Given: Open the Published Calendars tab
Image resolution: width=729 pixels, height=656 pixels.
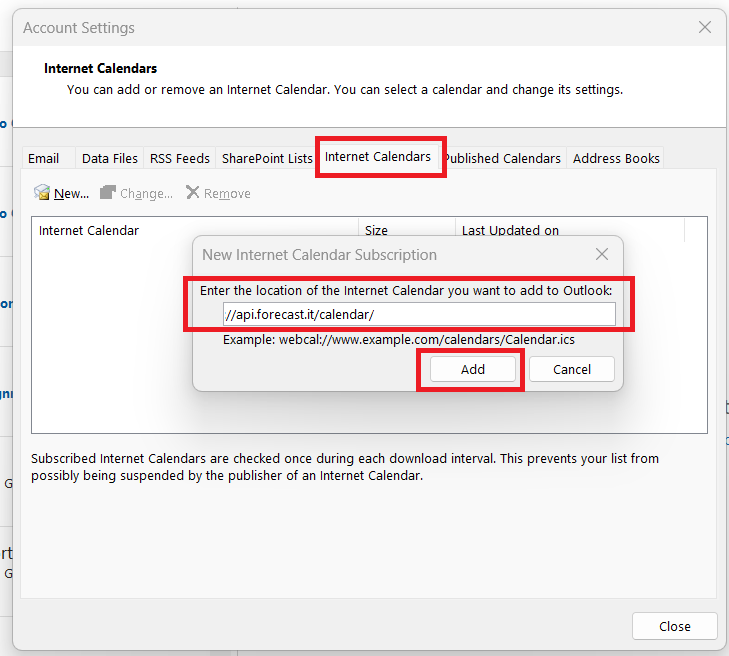Looking at the screenshot, I should [503, 159].
